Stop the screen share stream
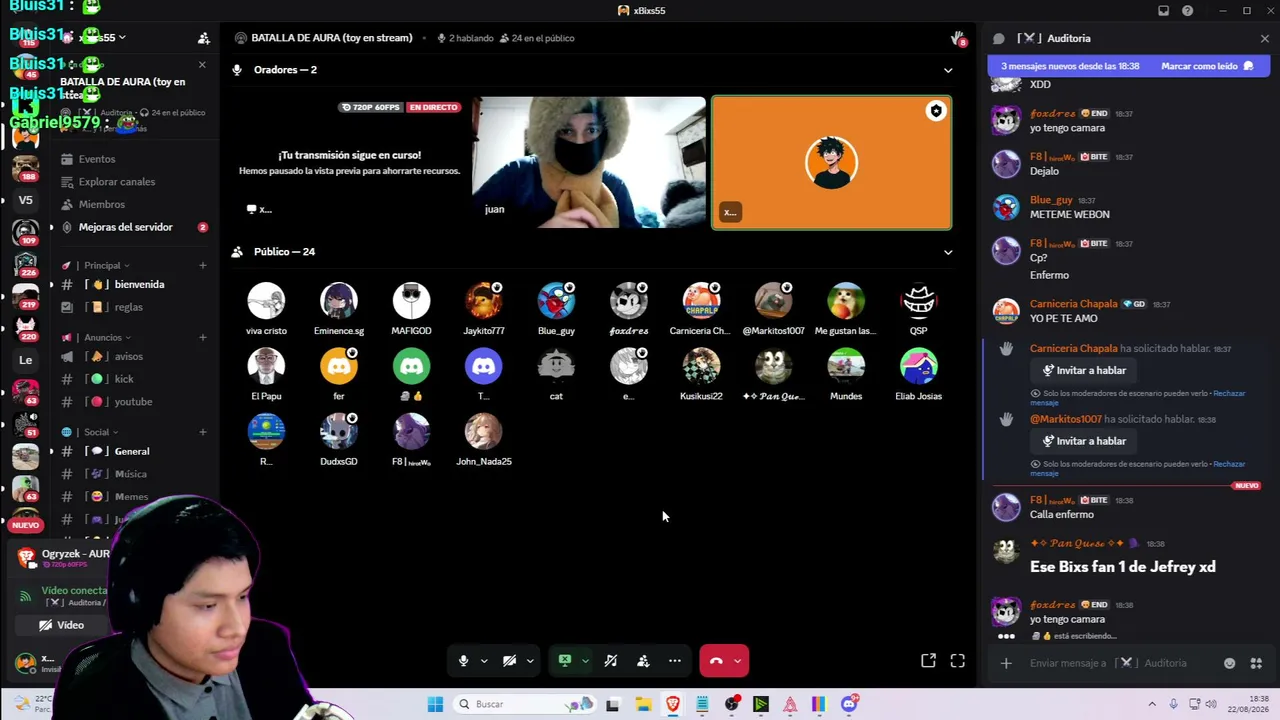The height and width of the screenshot is (720, 1280). pos(565,661)
